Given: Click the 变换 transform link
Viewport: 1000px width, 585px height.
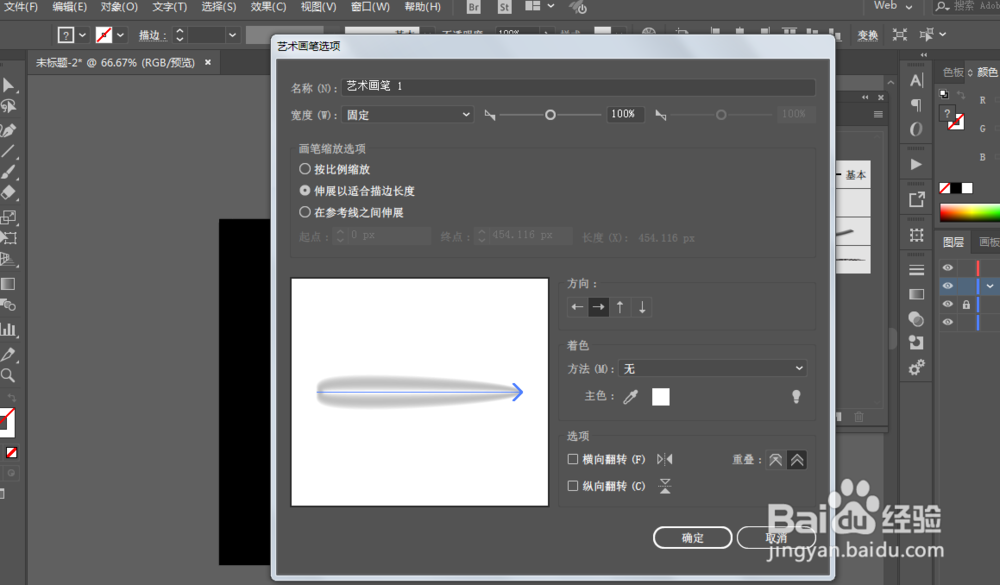Looking at the screenshot, I should pyautogui.click(x=867, y=35).
